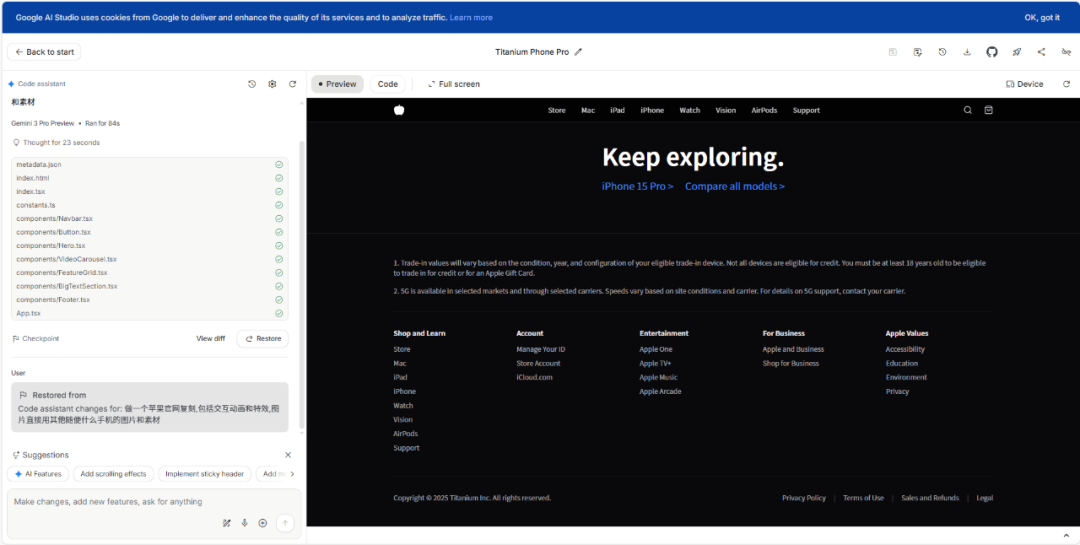Click the pencil icon beside Titanium Phone Pro
This screenshot has width=1080, height=545.
click(578, 52)
